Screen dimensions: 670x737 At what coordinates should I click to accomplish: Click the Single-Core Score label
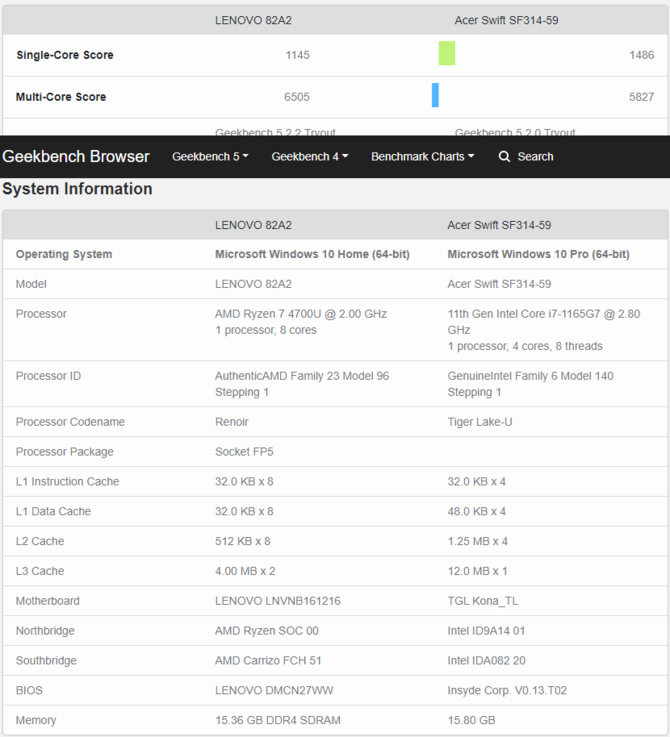[65, 55]
